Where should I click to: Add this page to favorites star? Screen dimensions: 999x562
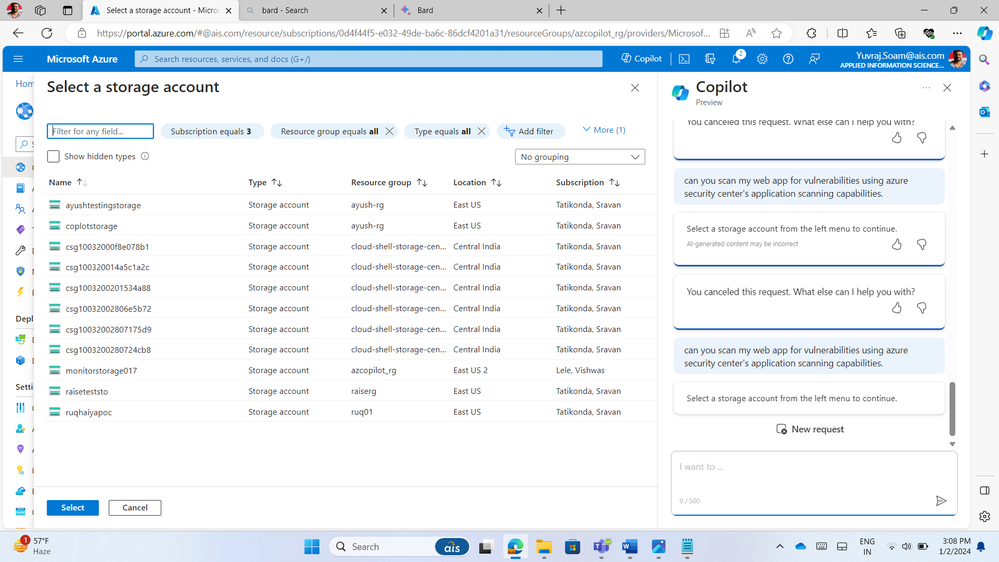pos(776,33)
